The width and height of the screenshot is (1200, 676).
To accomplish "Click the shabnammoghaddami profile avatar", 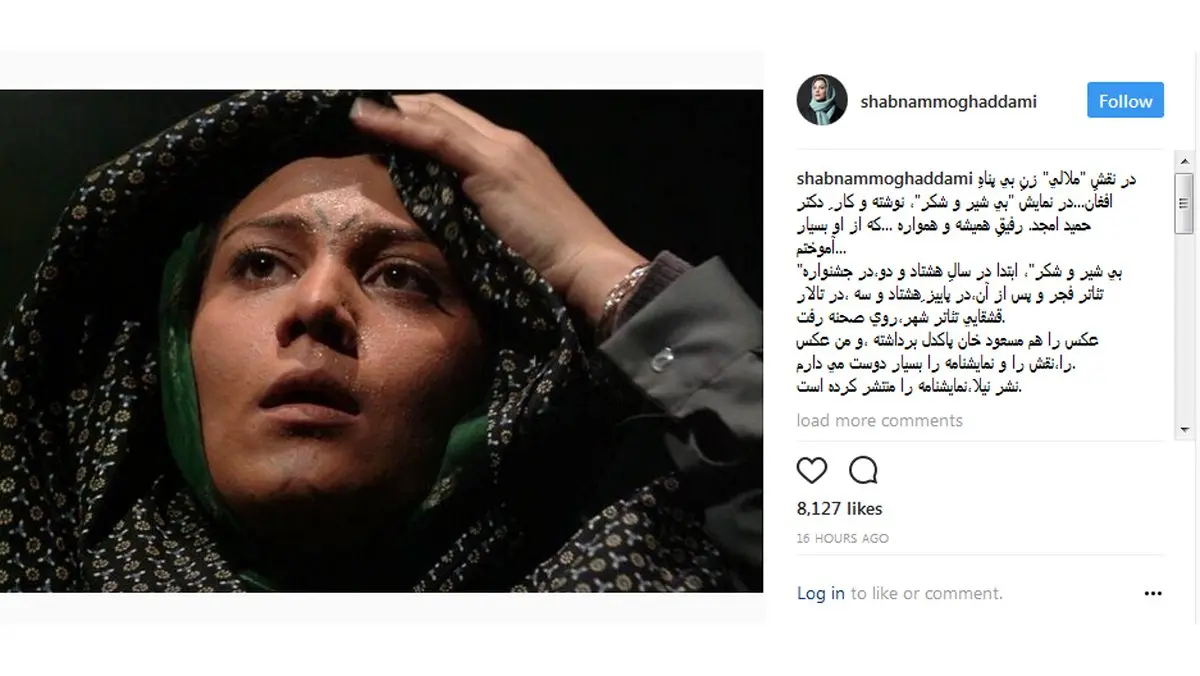I will pyautogui.click(x=823, y=101).
